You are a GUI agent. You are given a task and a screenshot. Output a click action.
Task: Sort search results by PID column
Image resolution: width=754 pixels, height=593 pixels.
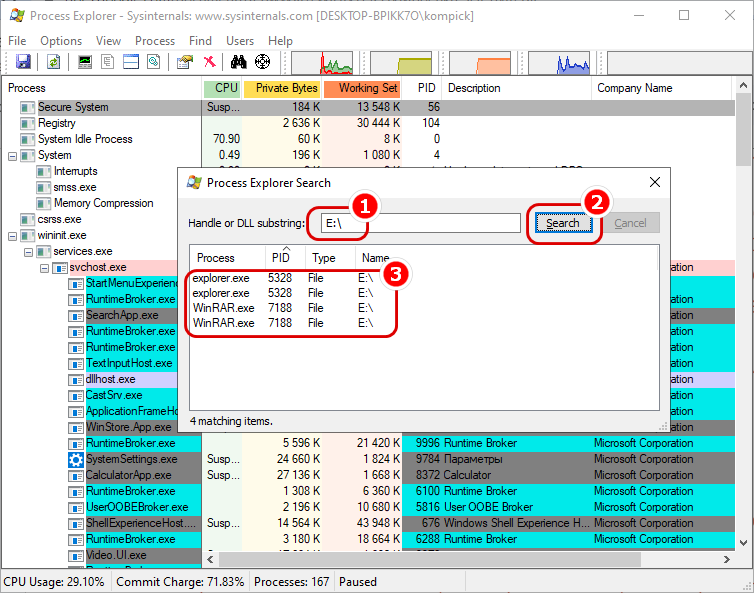(x=285, y=258)
